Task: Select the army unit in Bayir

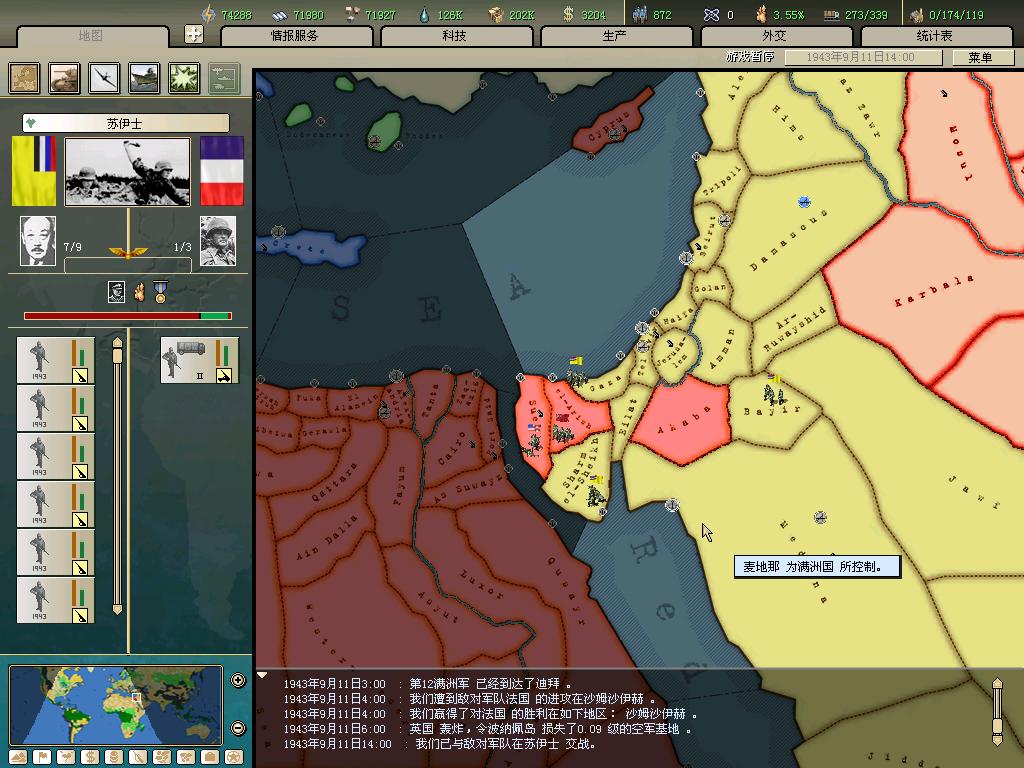Action: [775, 394]
